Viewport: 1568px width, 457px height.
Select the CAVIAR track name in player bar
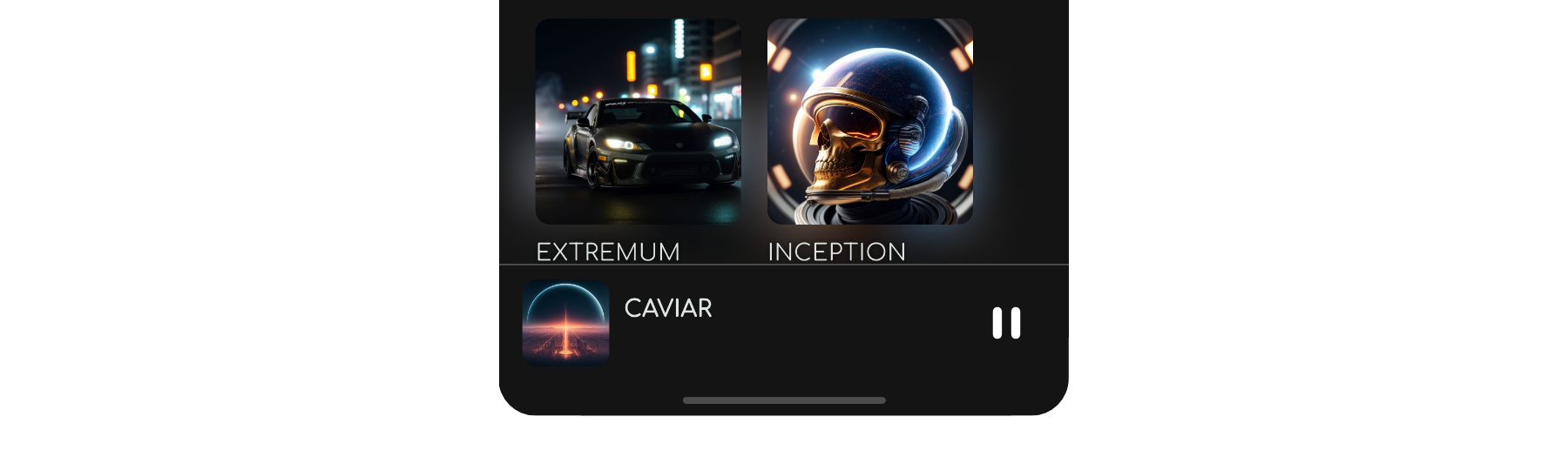(x=668, y=308)
